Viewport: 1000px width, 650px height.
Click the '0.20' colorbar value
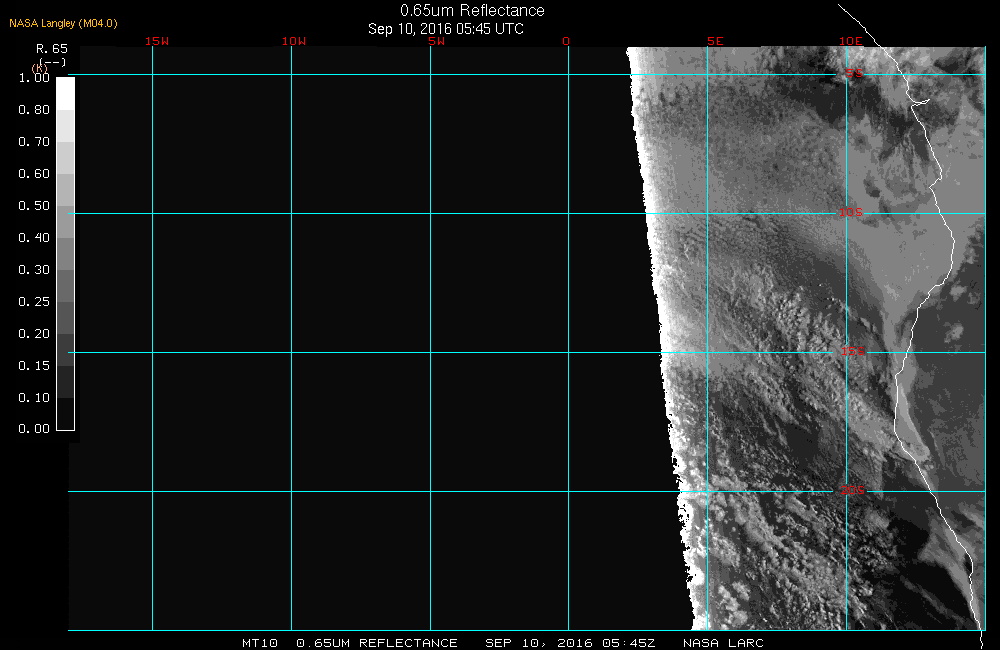[34, 334]
